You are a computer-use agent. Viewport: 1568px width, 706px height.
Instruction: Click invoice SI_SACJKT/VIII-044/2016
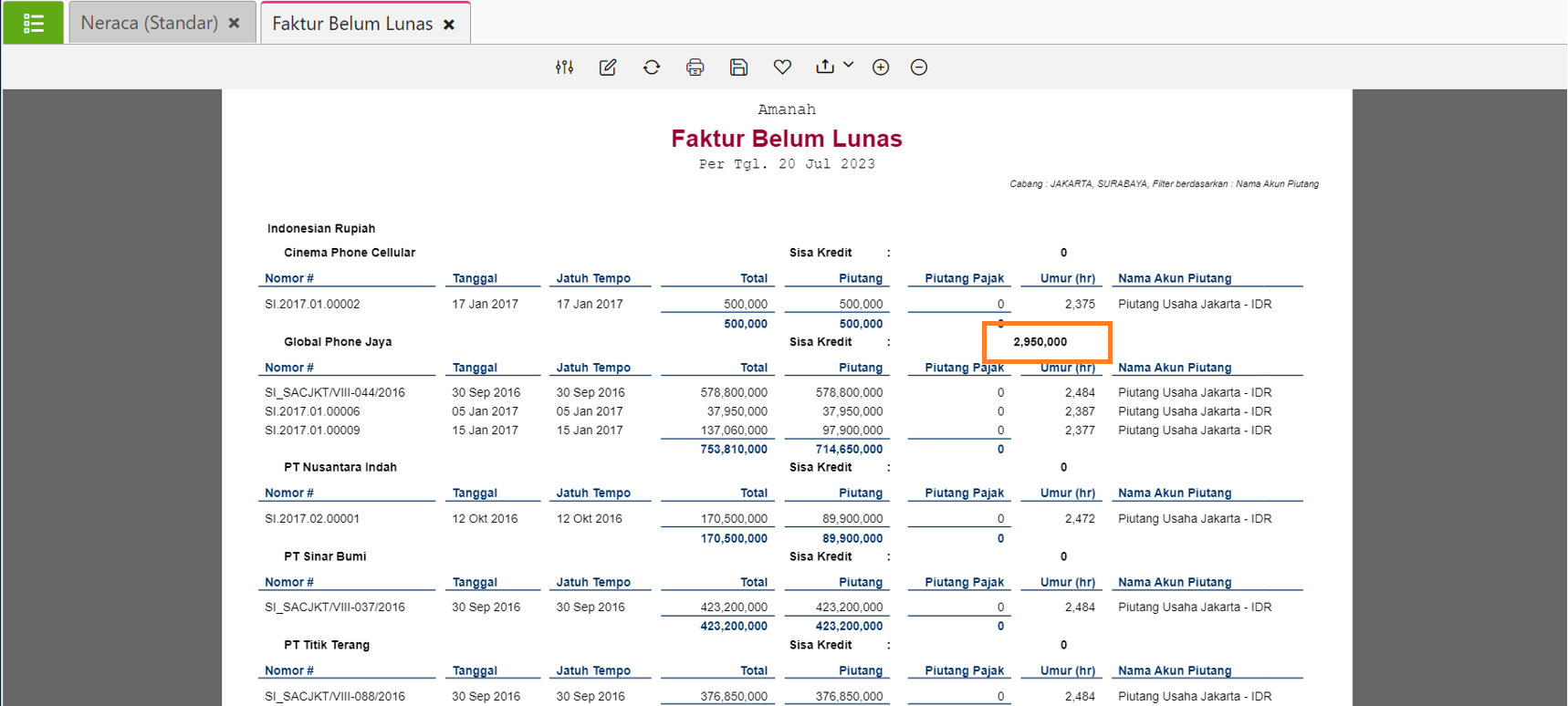pyautogui.click(x=335, y=393)
